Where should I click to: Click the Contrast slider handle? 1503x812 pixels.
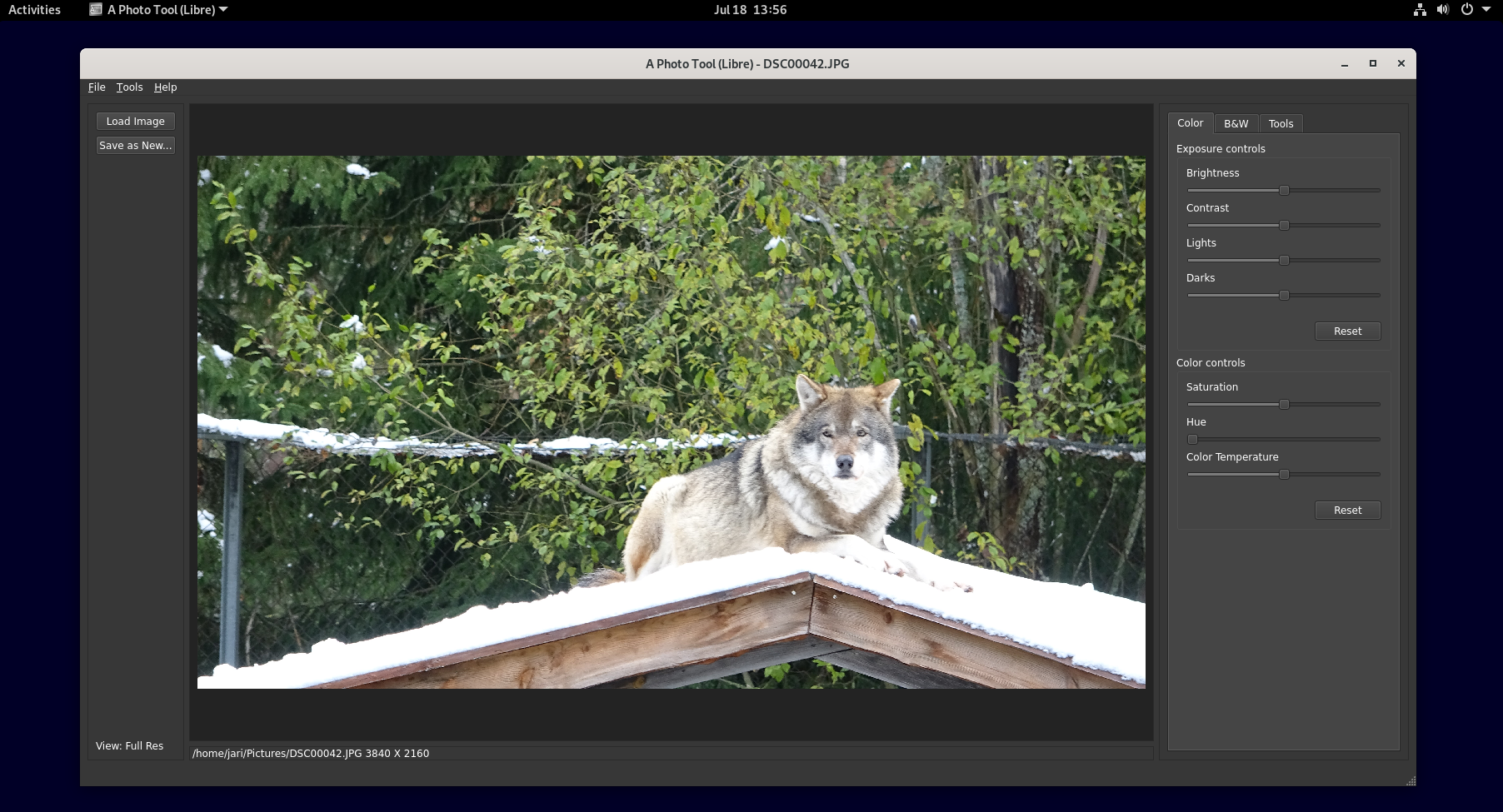click(1284, 226)
